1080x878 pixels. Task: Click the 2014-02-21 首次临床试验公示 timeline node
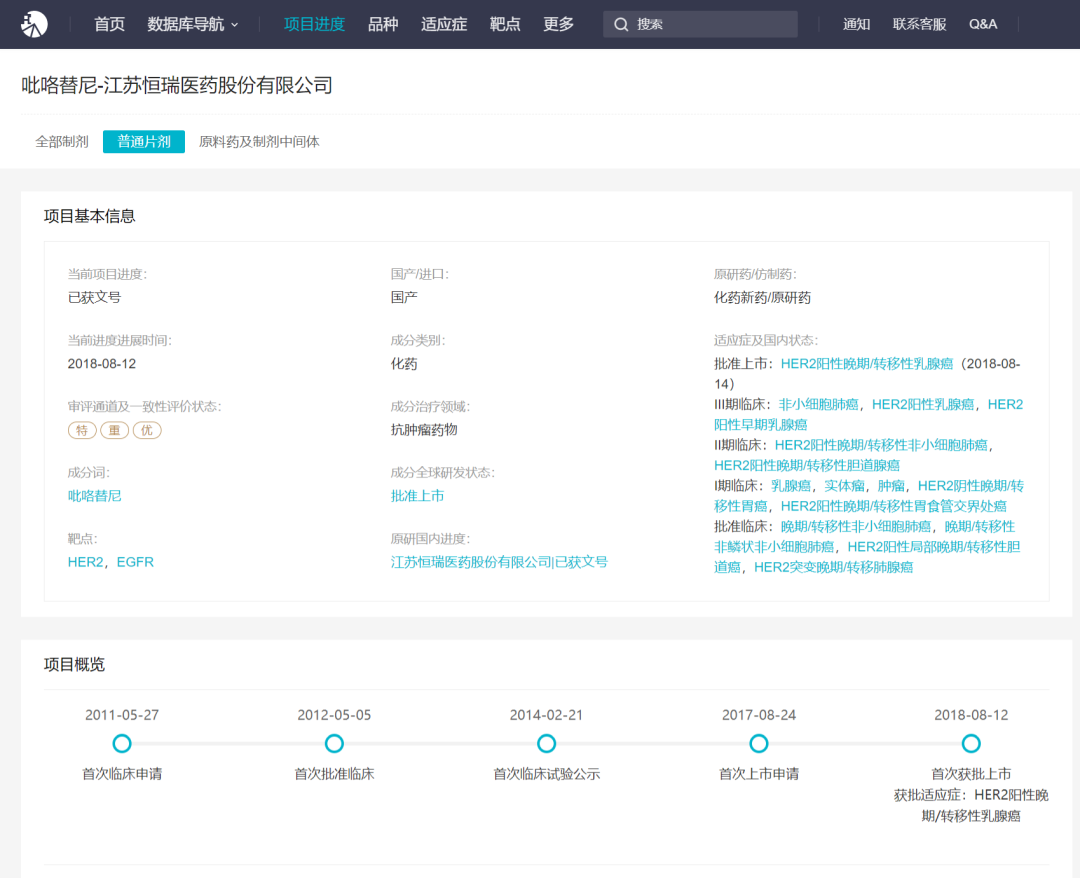546,744
